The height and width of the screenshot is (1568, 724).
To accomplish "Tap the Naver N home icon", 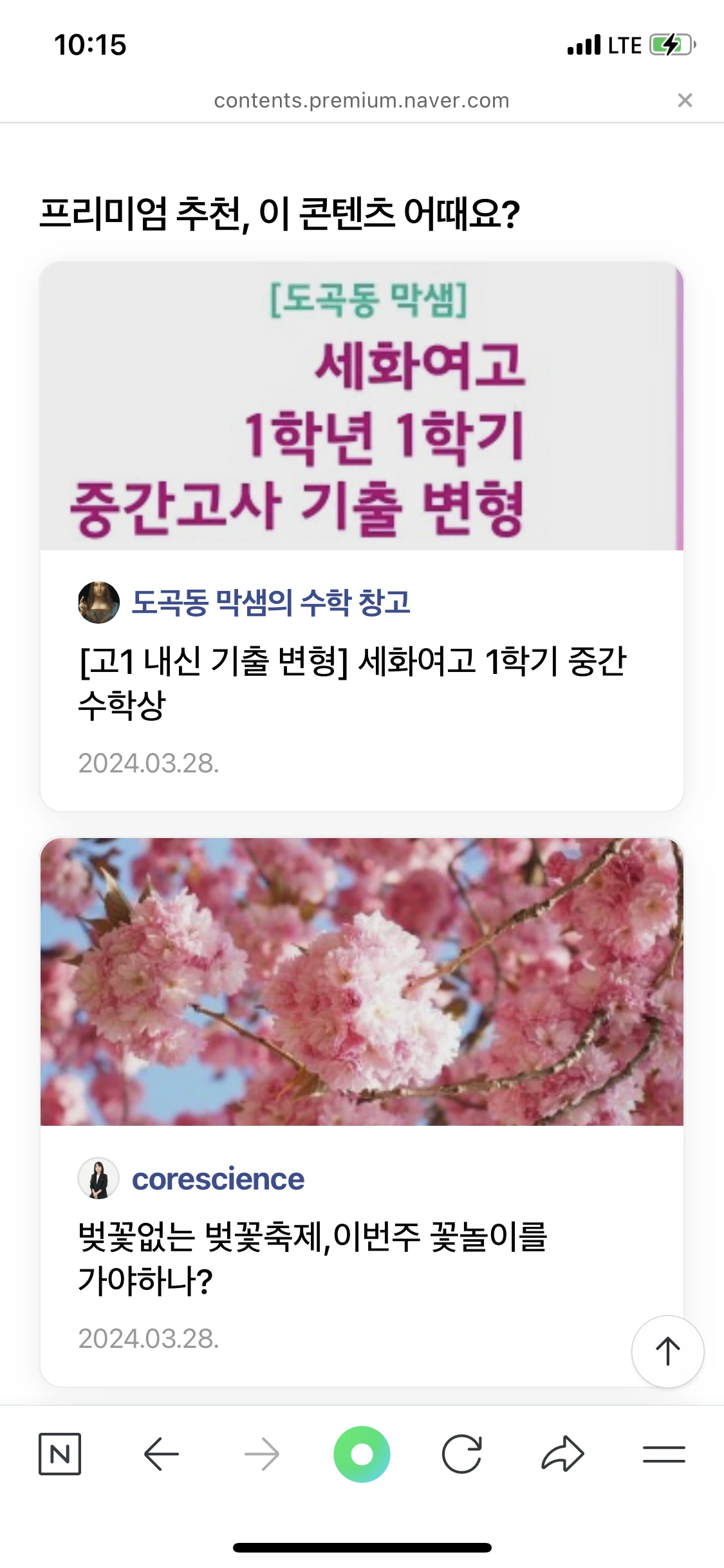I will click(x=60, y=1454).
